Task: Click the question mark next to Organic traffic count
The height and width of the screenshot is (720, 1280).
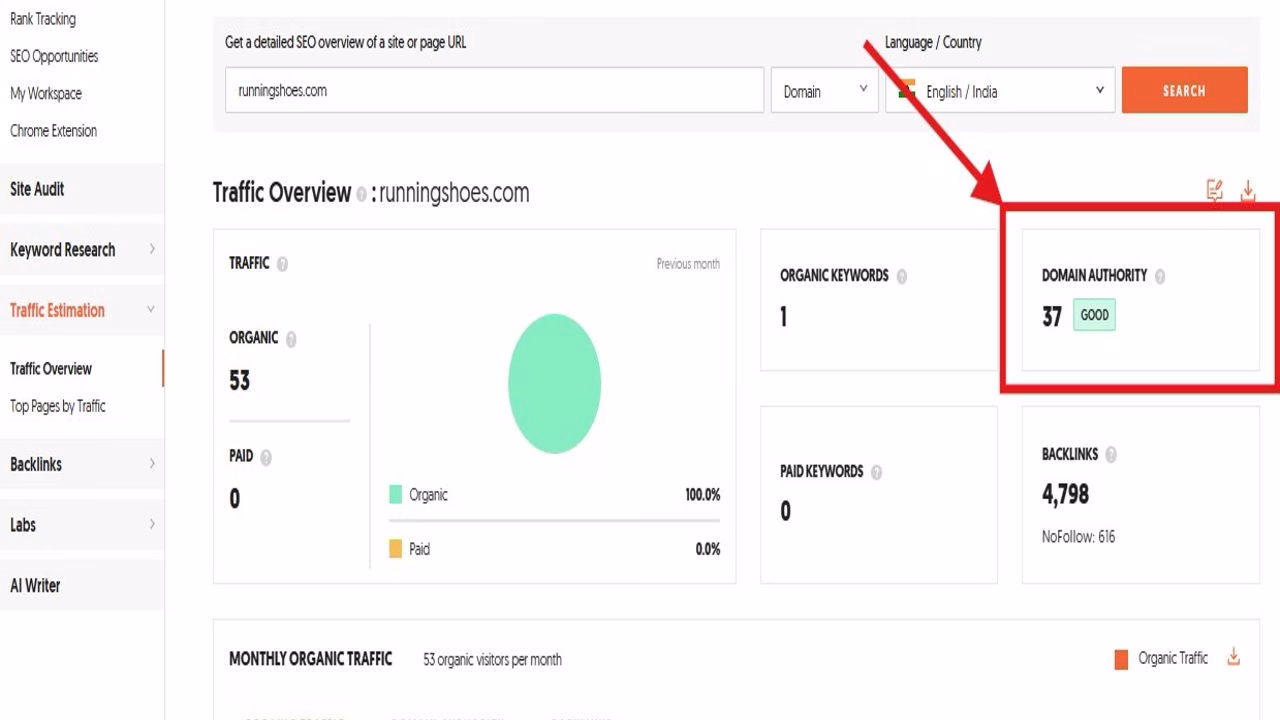Action: 291,339
